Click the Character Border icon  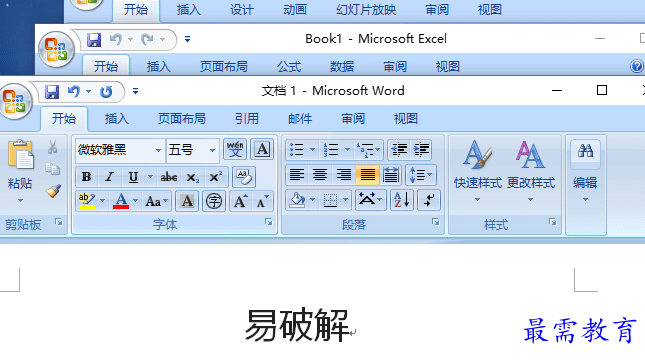[262, 149]
